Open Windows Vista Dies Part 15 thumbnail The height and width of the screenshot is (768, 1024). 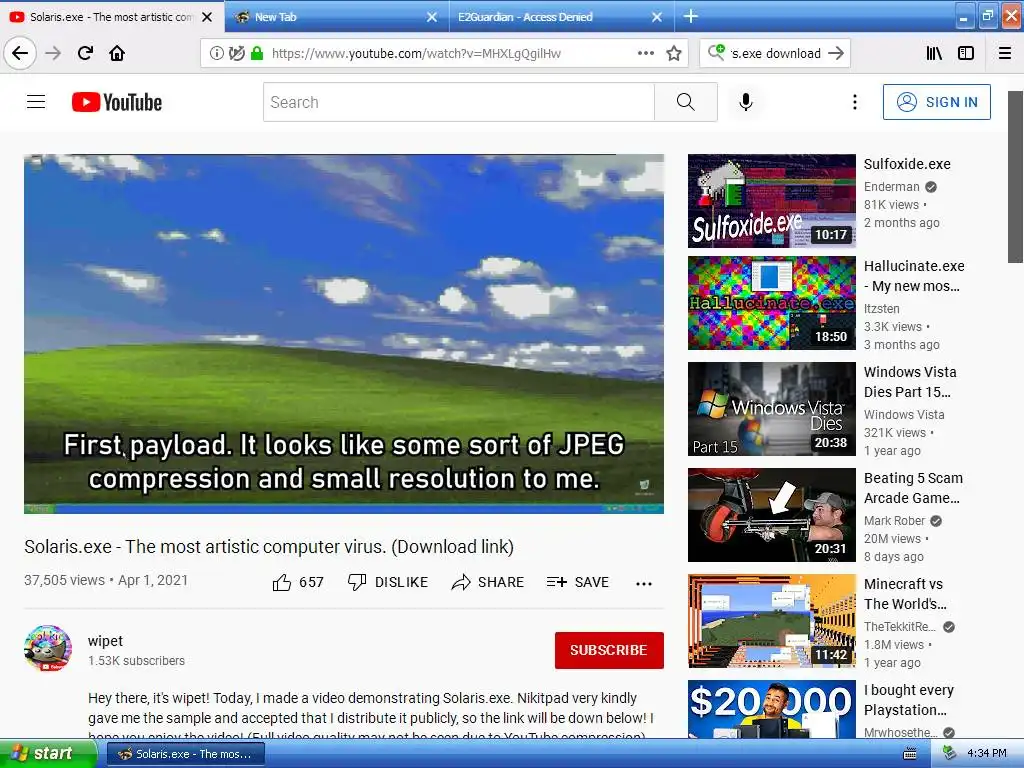point(772,409)
